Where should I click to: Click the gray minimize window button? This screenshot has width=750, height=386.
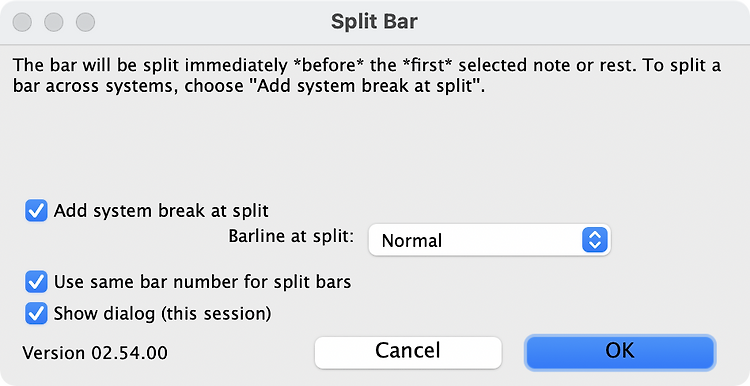tap(54, 22)
